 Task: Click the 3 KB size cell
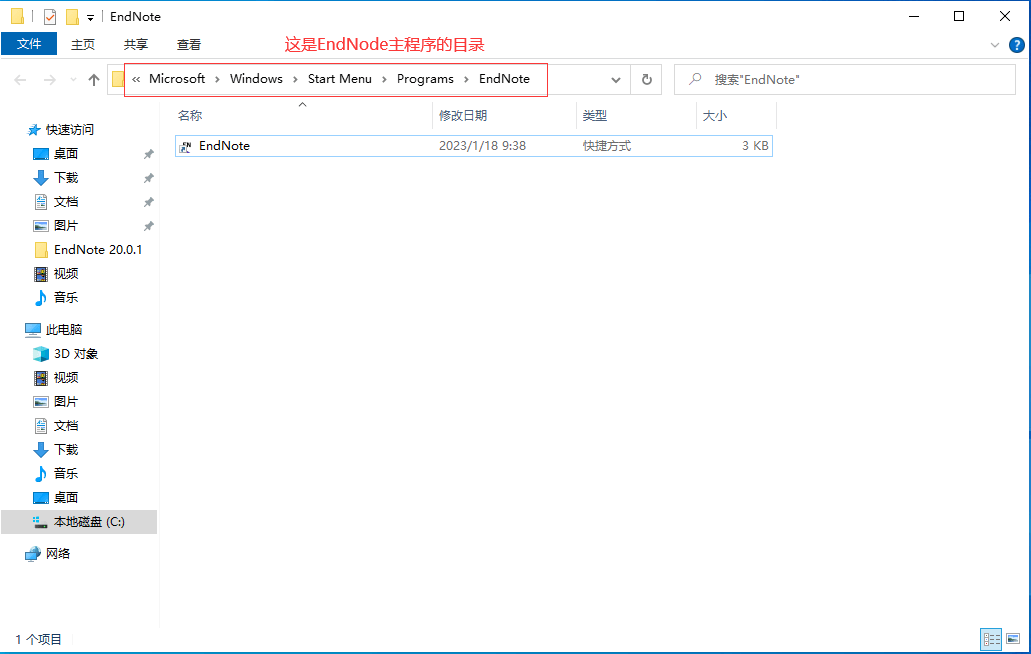point(755,146)
